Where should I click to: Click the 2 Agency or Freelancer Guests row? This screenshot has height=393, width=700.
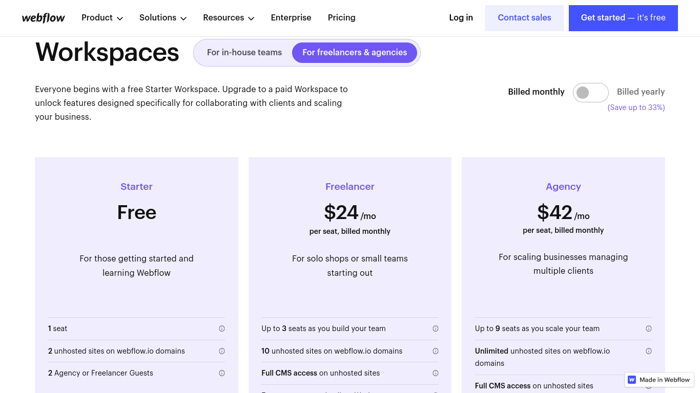(x=137, y=373)
